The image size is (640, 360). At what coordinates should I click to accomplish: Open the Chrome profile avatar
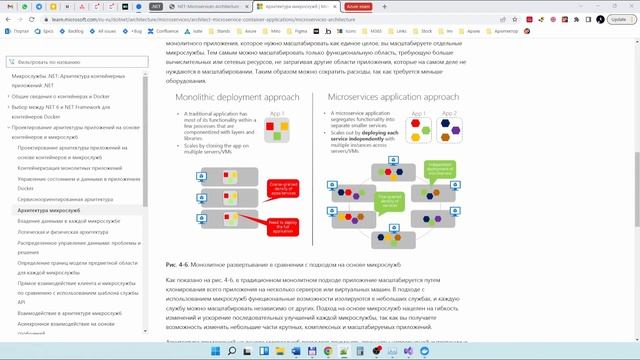[x=600, y=19]
